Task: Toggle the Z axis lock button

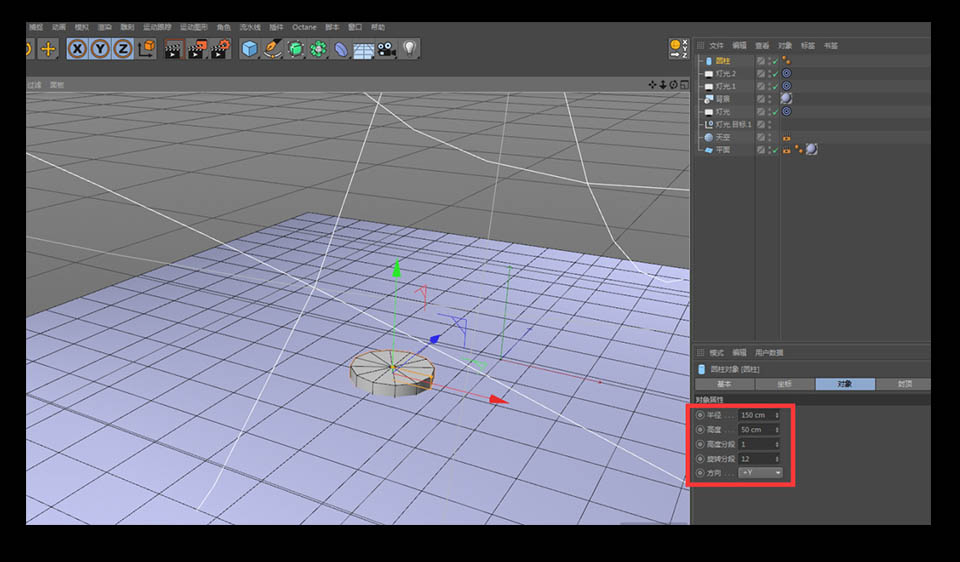Action: tap(123, 48)
